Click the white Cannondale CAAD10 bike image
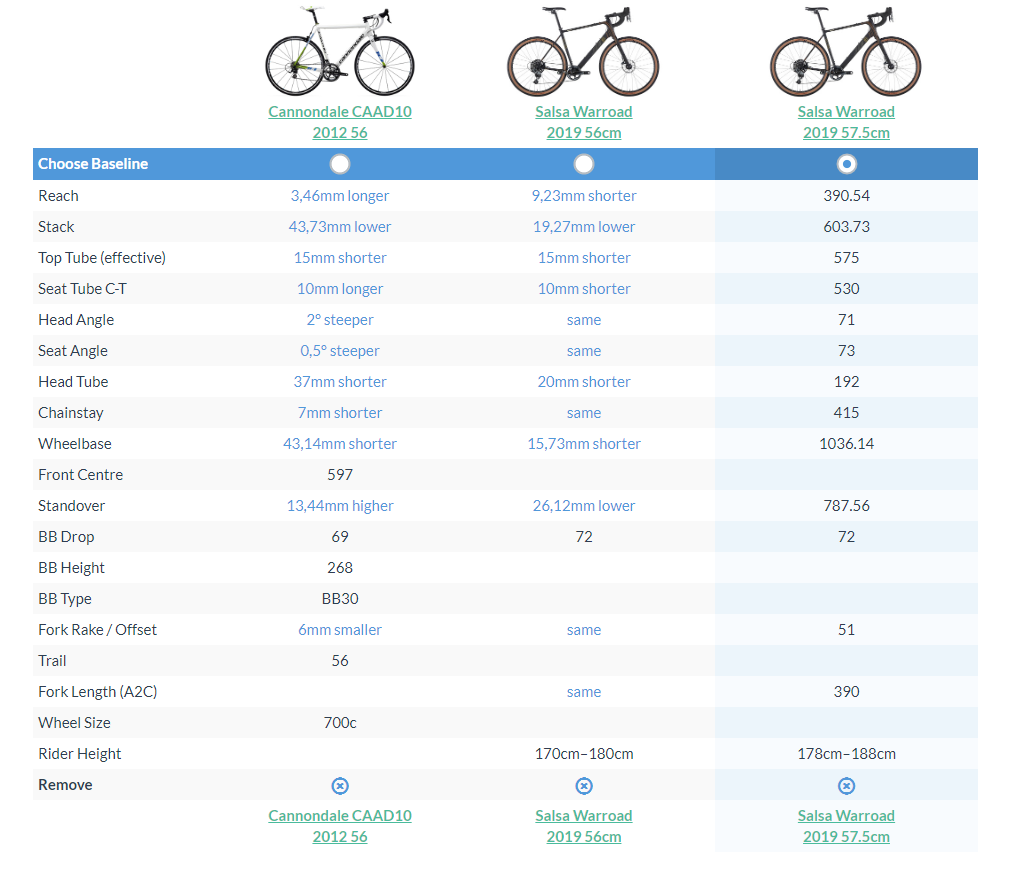This screenshot has width=1015, height=869. (340, 51)
